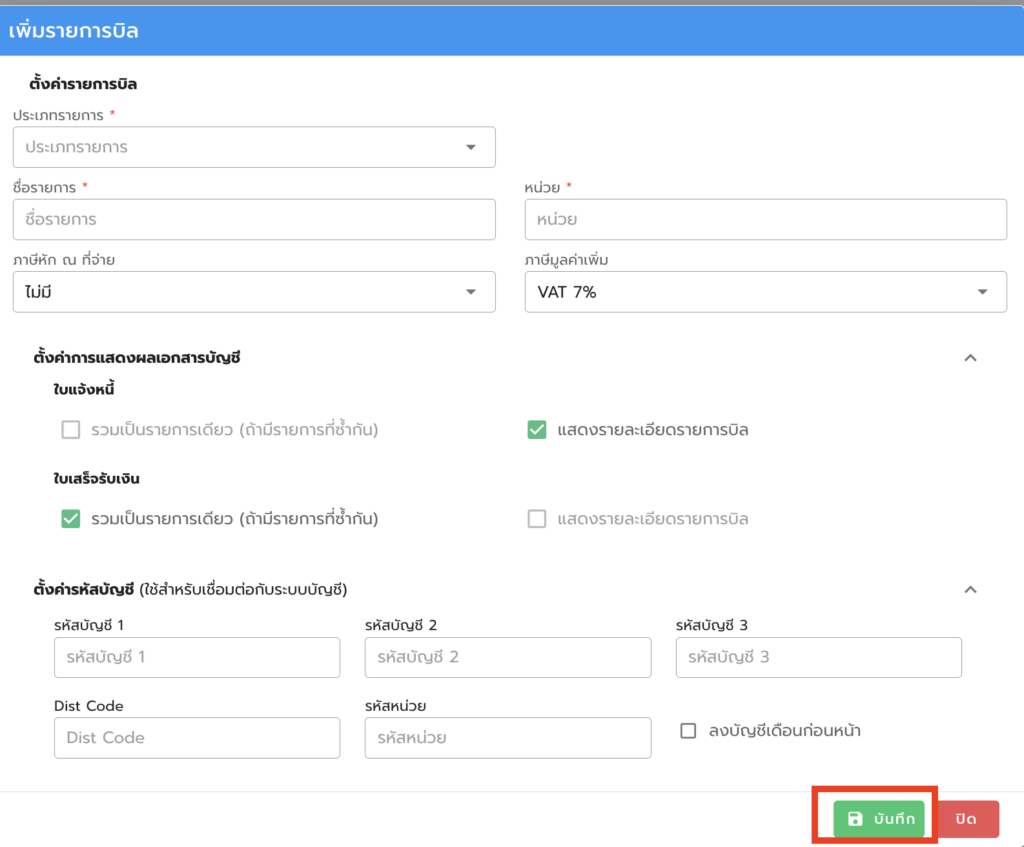The width and height of the screenshot is (1024, 847).
Task: Uncheck แสดงรายละเอียดรายการบิล under ใบแจ้งหนี้
Action: (x=537, y=430)
